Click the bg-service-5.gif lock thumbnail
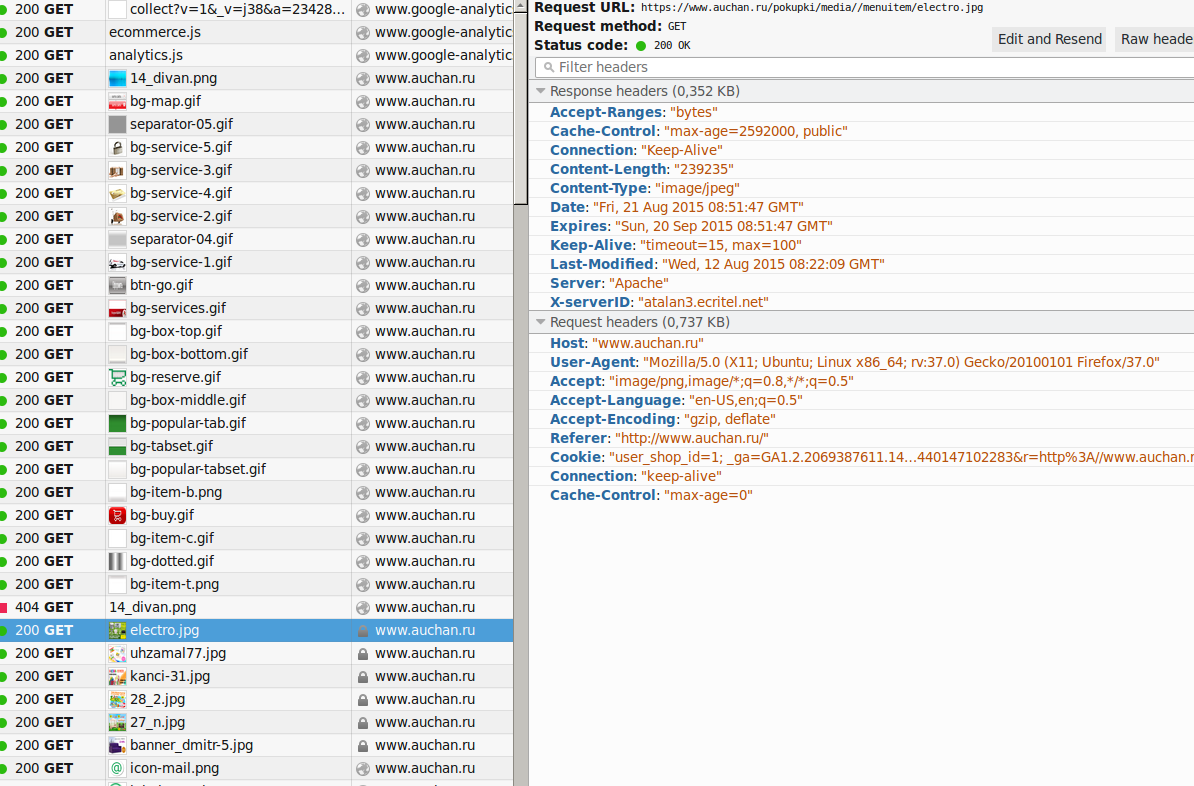Screen dimensions: 1194x786 coord(117,147)
